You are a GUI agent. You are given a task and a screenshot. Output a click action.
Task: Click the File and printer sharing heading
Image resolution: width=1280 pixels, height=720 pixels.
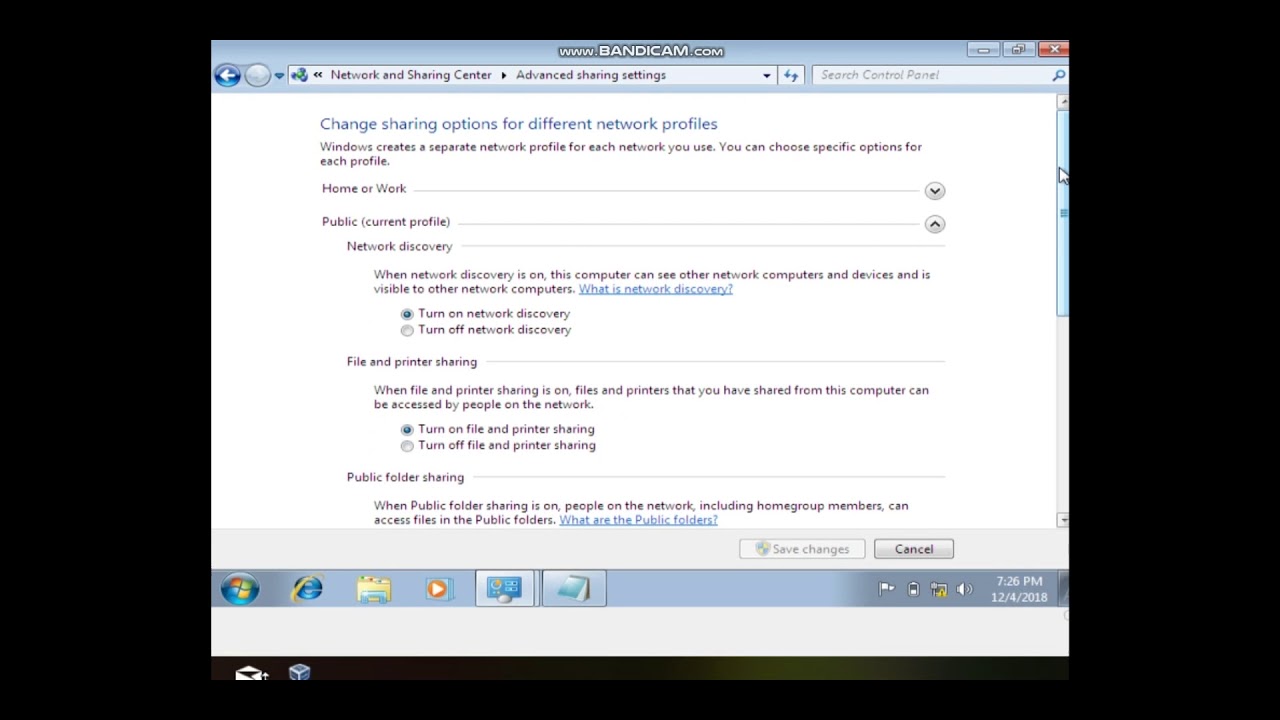[x=412, y=362]
